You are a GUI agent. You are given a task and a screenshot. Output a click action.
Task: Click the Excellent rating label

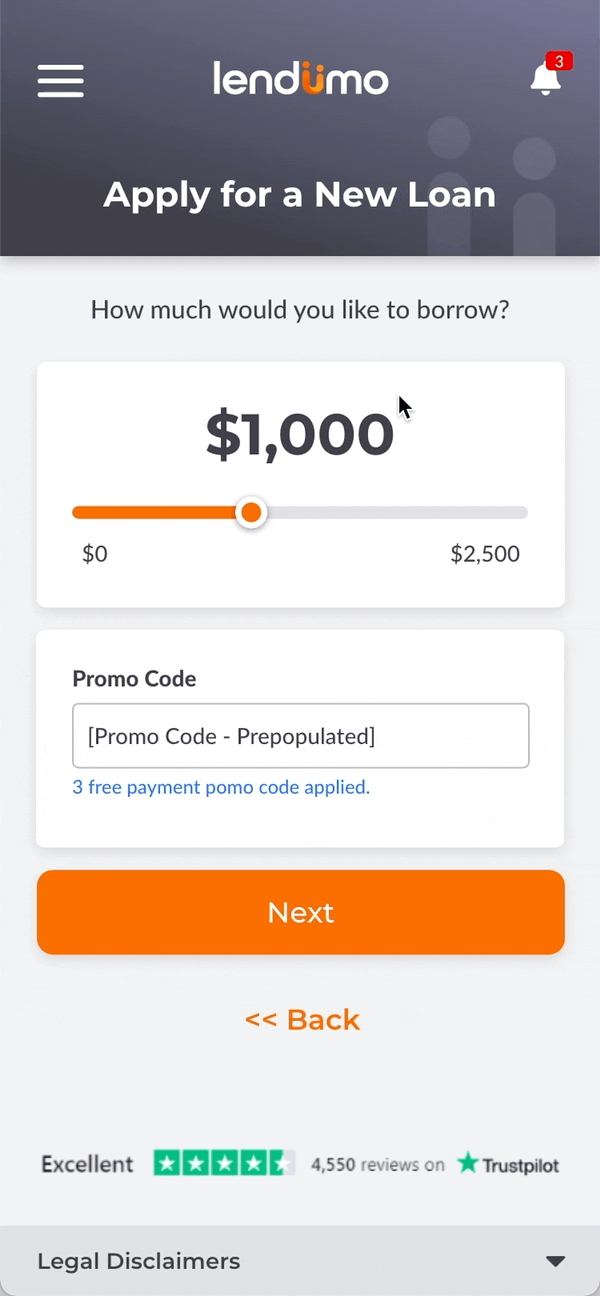87,1164
